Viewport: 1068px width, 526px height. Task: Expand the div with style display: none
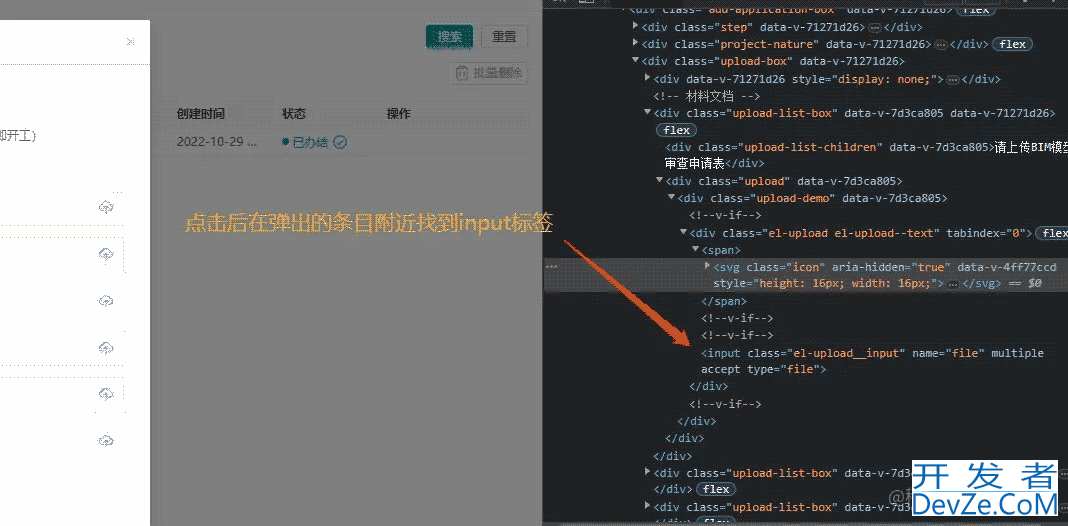[648, 78]
